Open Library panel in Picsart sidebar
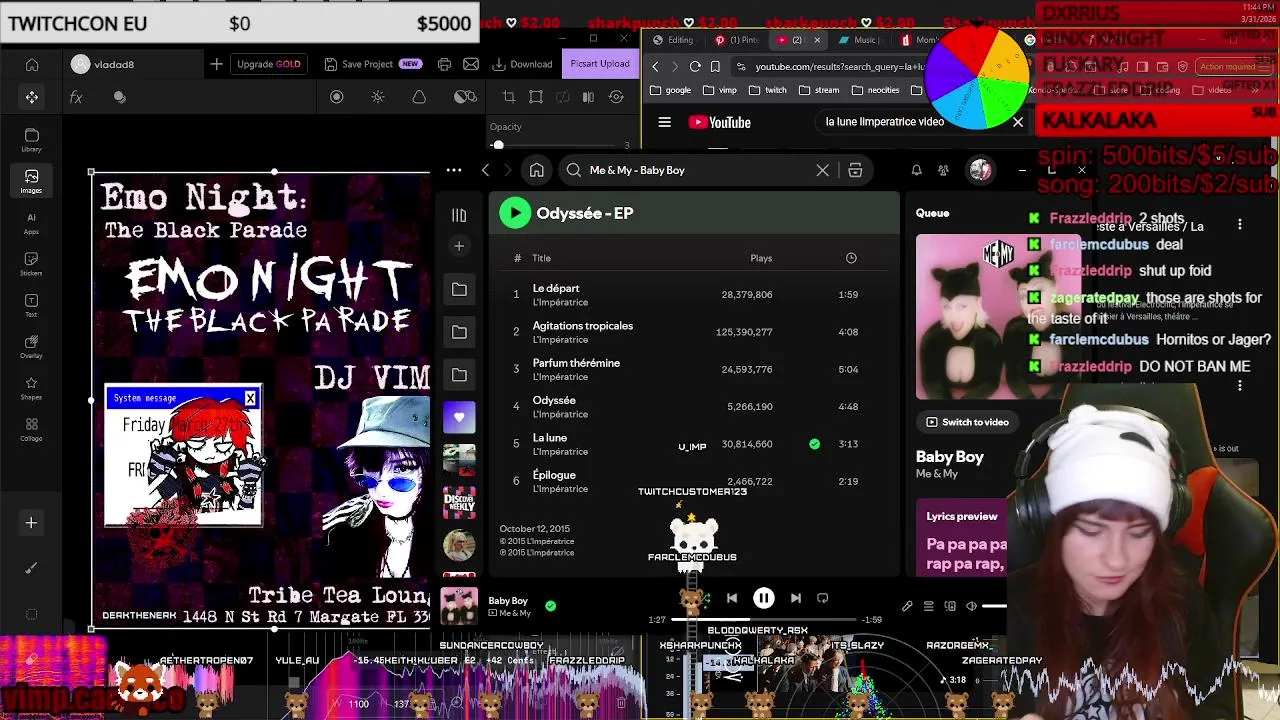Image resolution: width=1280 pixels, height=720 pixels. point(32,139)
